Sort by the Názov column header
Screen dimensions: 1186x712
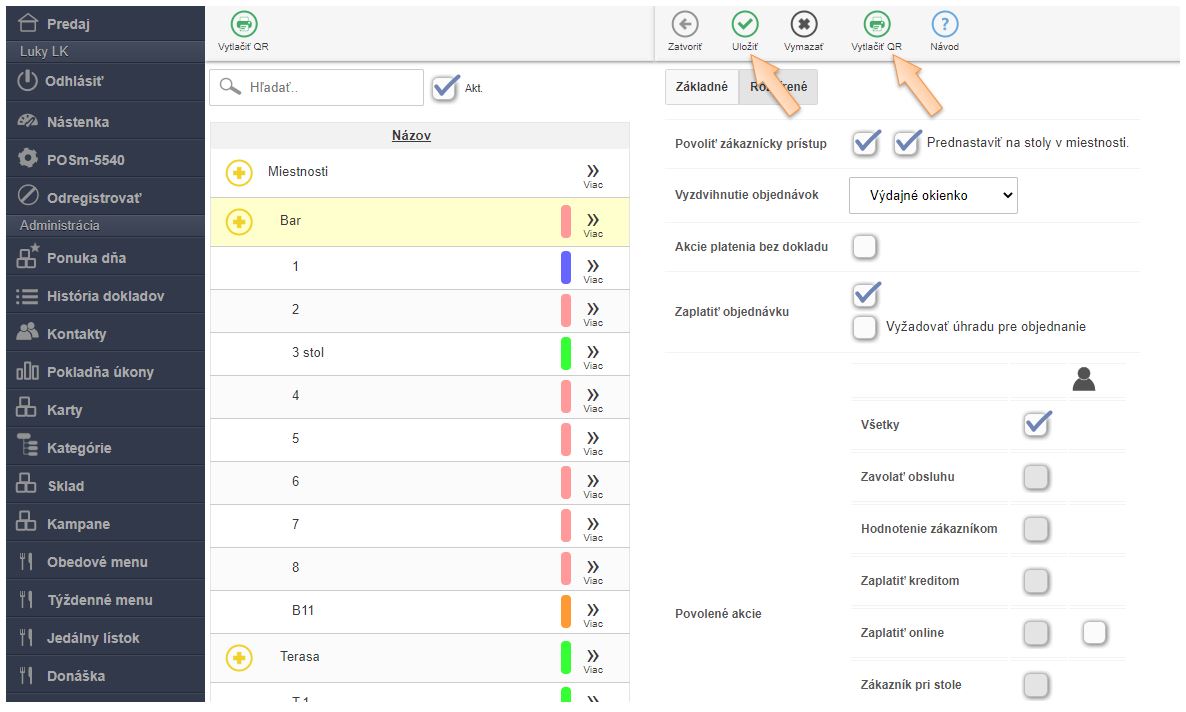click(x=411, y=135)
